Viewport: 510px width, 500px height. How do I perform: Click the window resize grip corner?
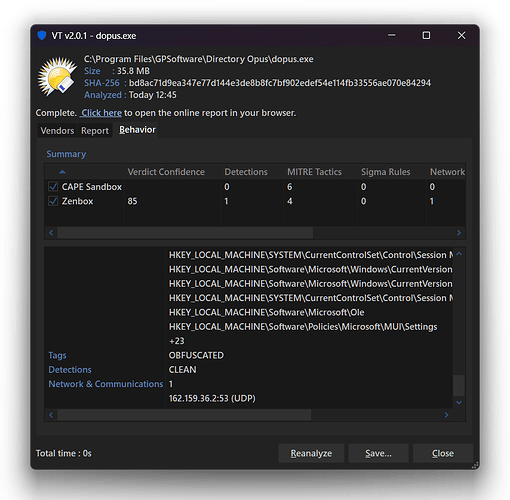[475, 465]
